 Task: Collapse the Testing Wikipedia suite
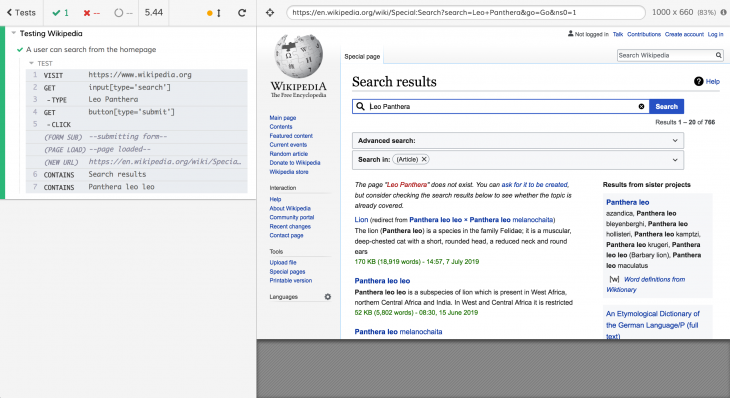tap(14, 33)
